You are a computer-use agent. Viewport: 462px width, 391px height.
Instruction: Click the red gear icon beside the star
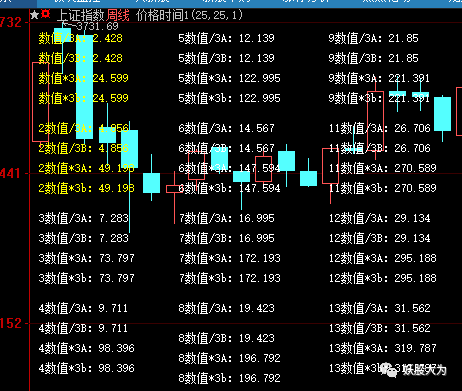[x=46, y=14]
